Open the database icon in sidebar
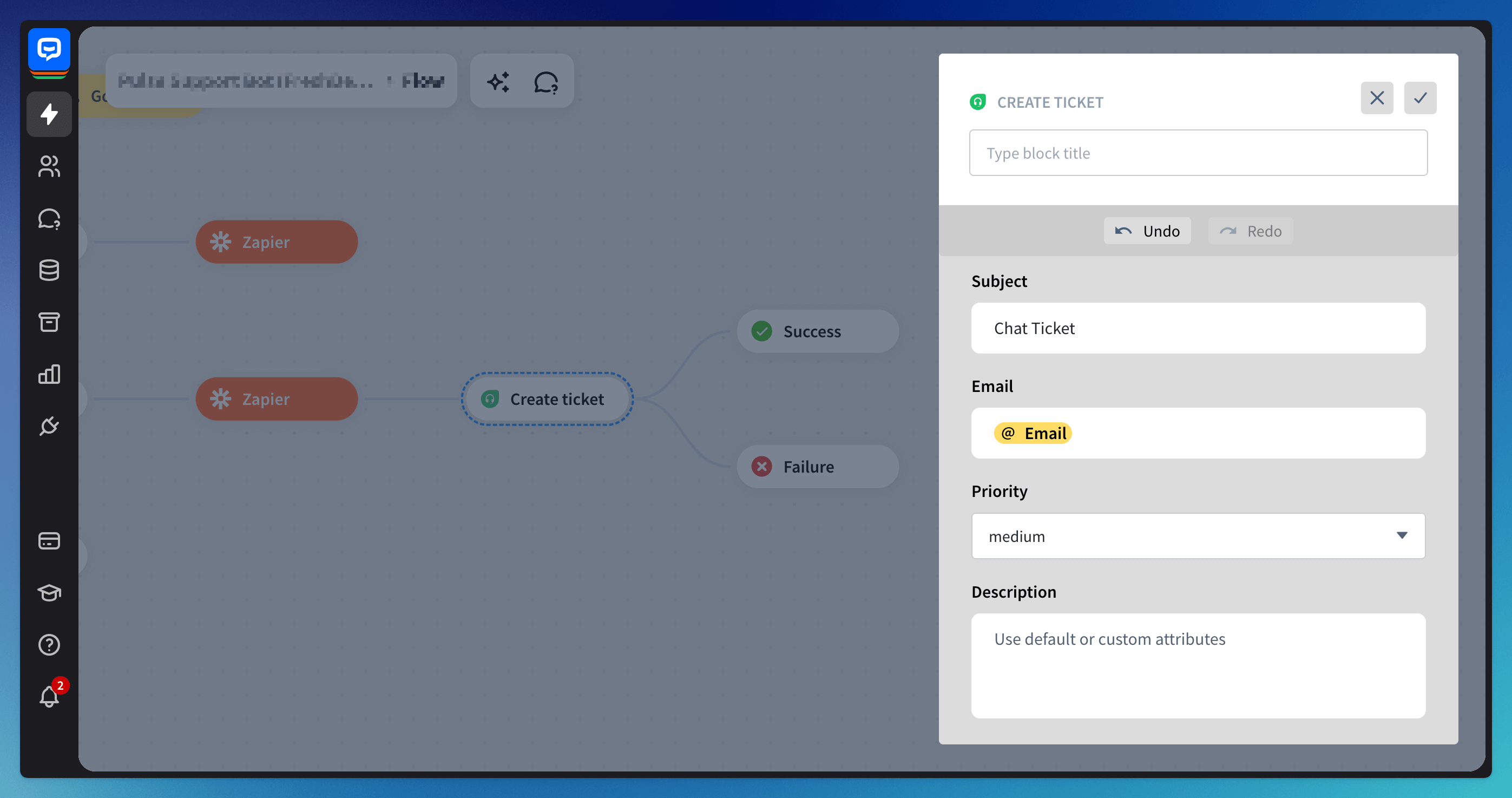 coord(49,270)
